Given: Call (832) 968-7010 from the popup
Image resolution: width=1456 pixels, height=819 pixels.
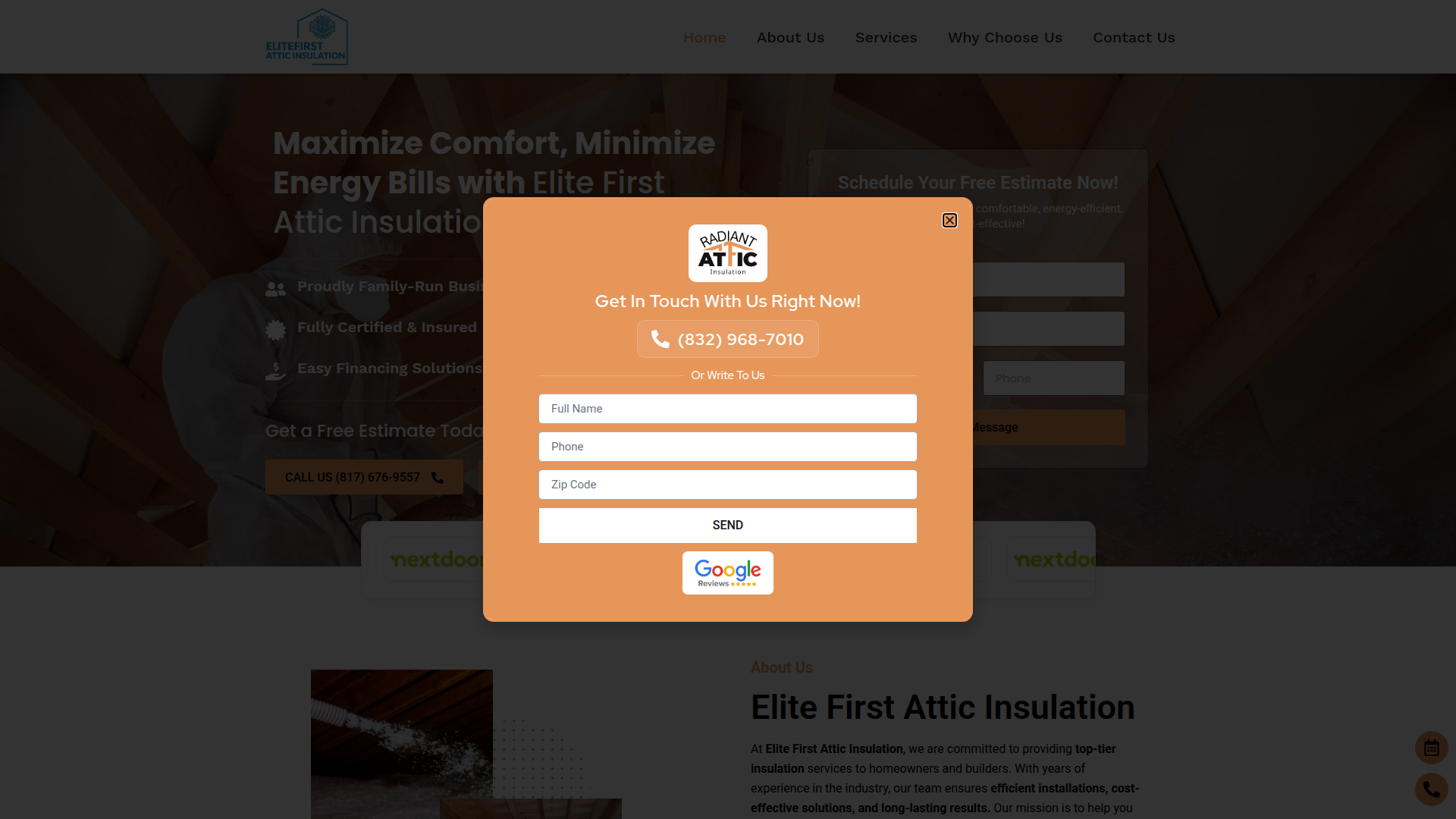Looking at the screenshot, I should [728, 339].
